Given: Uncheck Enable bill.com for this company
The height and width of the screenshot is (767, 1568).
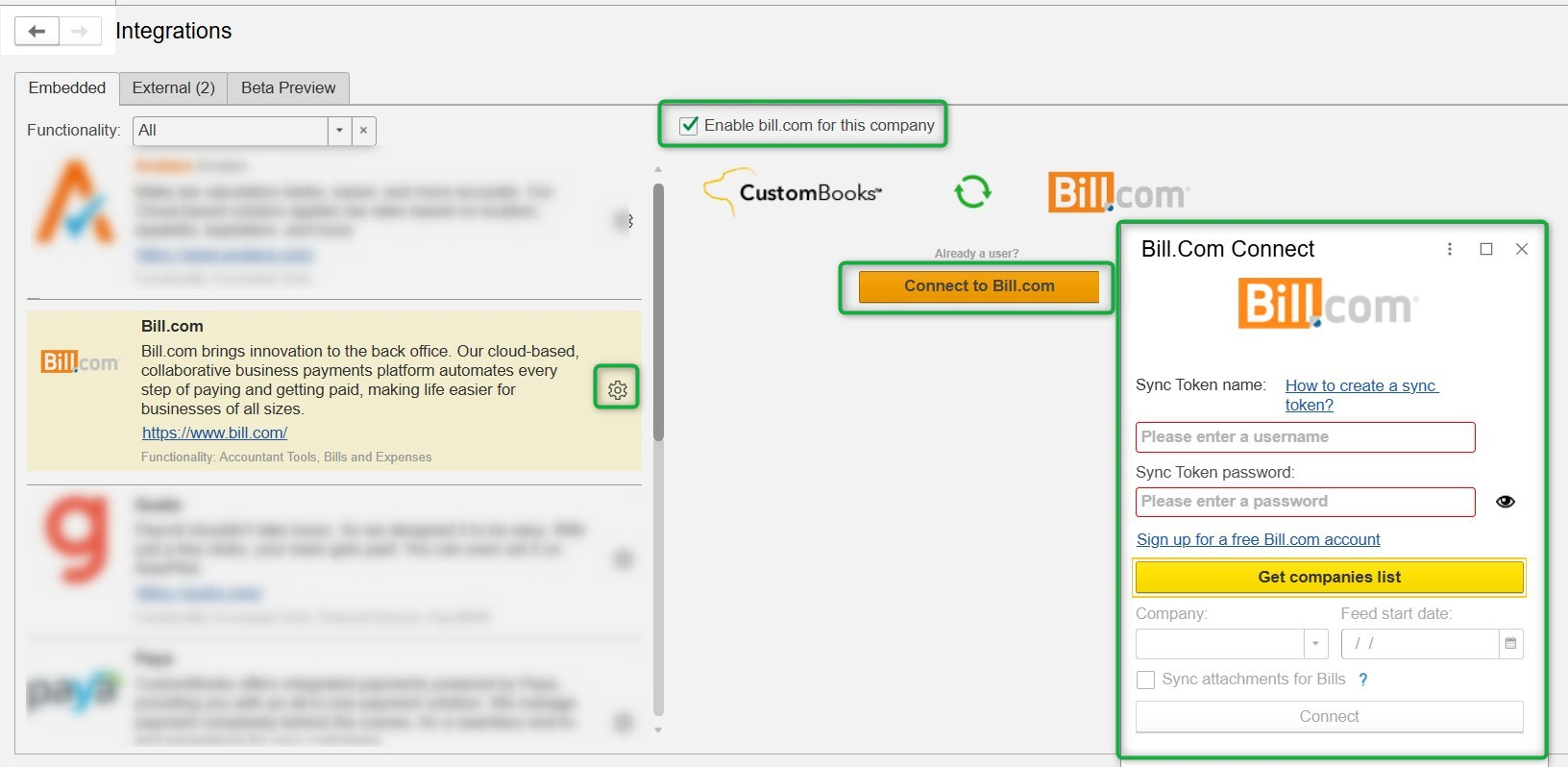Looking at the screenshot, I should pos(689,125).
